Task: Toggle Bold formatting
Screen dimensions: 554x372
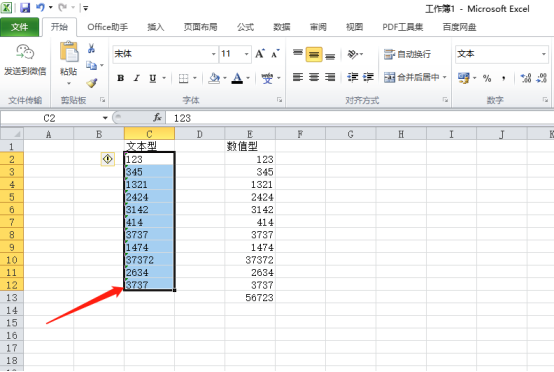Action: click(120, 78)
